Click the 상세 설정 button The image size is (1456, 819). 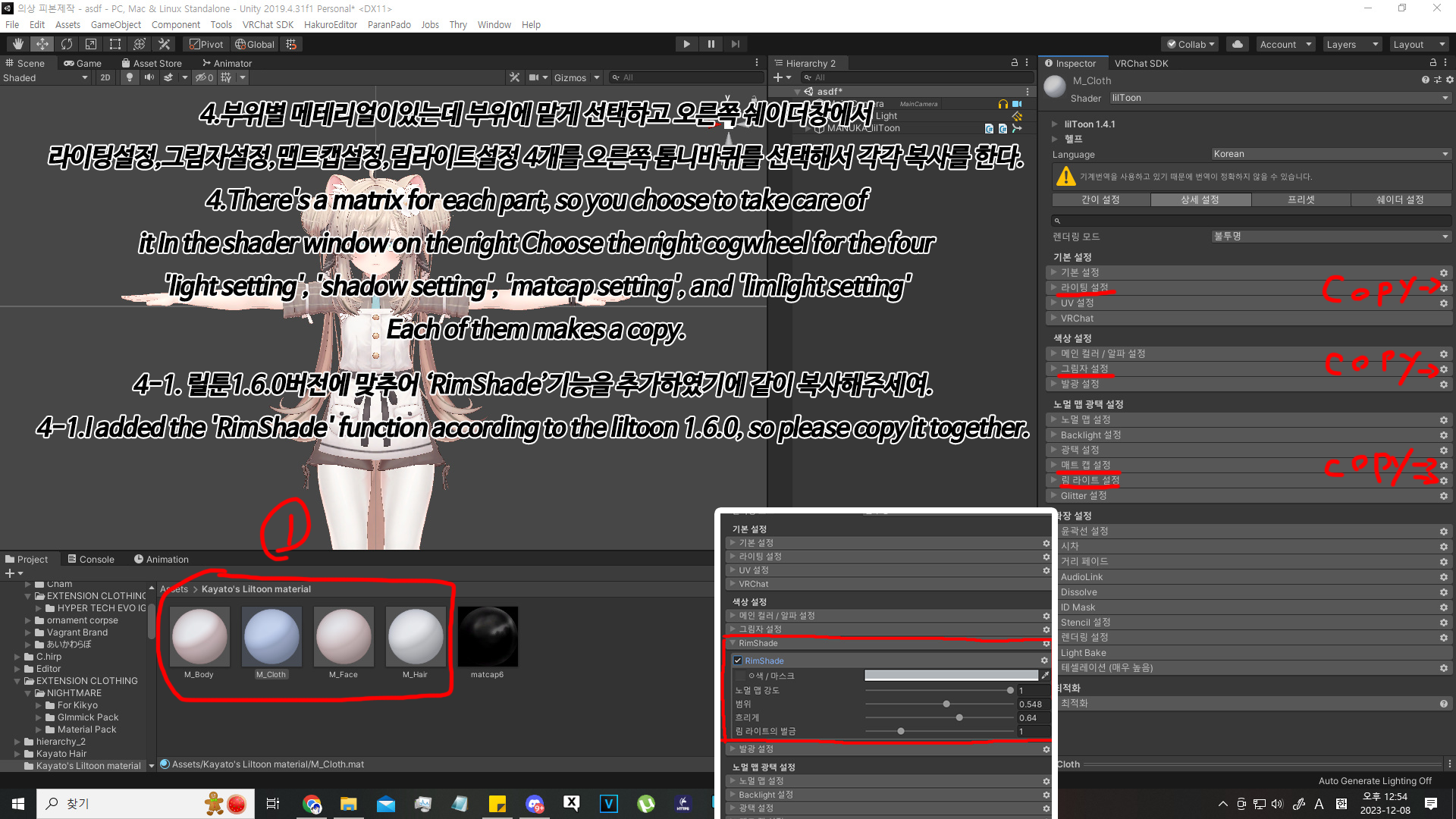coord(1200,199)
